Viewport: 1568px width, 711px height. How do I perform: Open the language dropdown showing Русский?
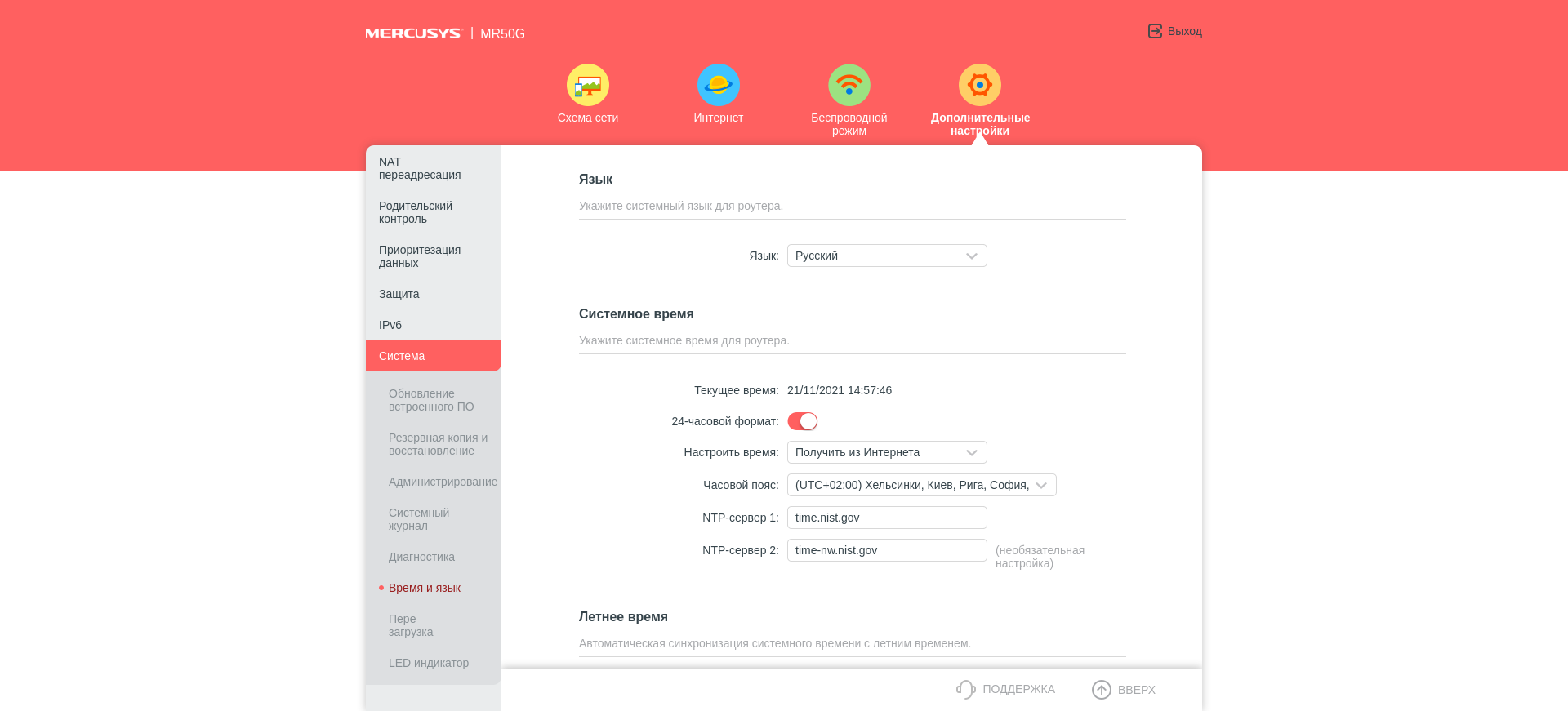[x=887, y=256]
